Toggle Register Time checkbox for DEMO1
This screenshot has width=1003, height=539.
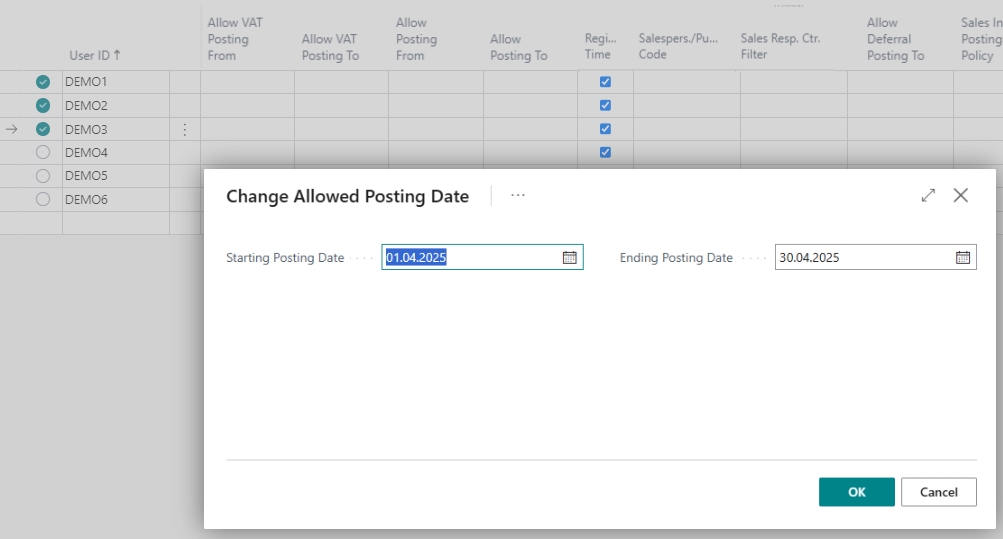pyautogui.click(x=605, y=82)
